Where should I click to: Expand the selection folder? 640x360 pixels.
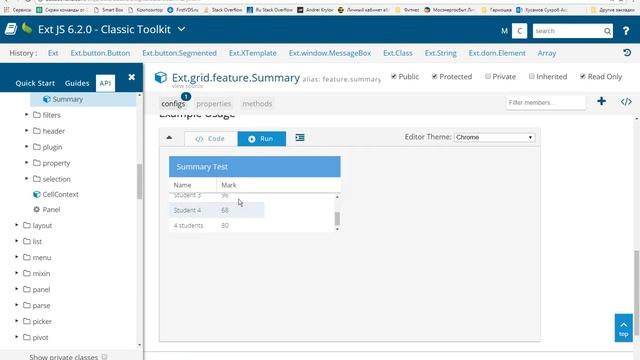click(27, 178)
